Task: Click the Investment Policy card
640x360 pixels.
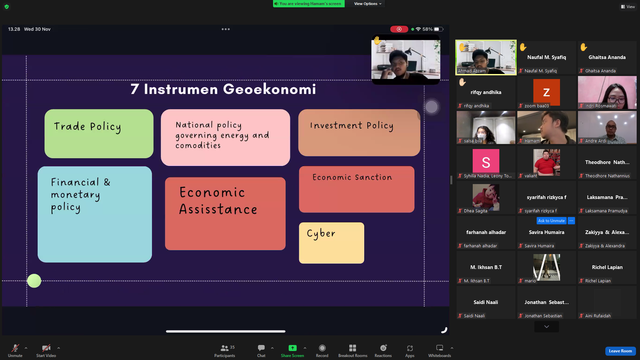Action: click(359, 132)
